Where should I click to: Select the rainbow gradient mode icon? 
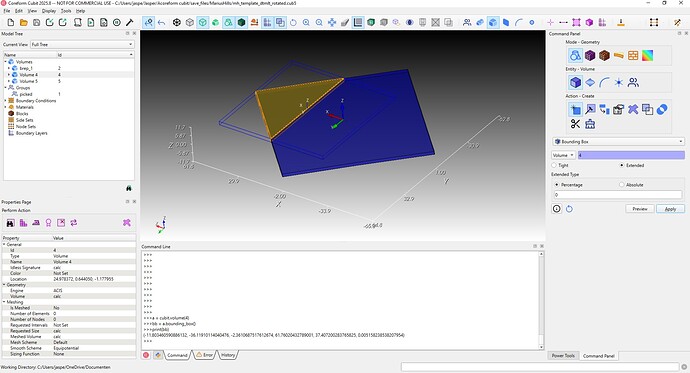pyautogui.click(x=647, y=55)
